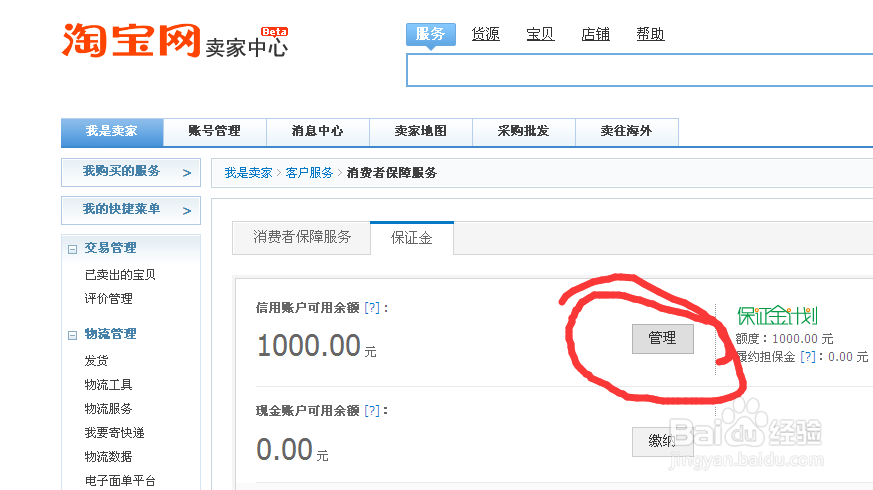
Task: Collapse the 物流管理 section toggle icon
Action: (x=72, y=335)
